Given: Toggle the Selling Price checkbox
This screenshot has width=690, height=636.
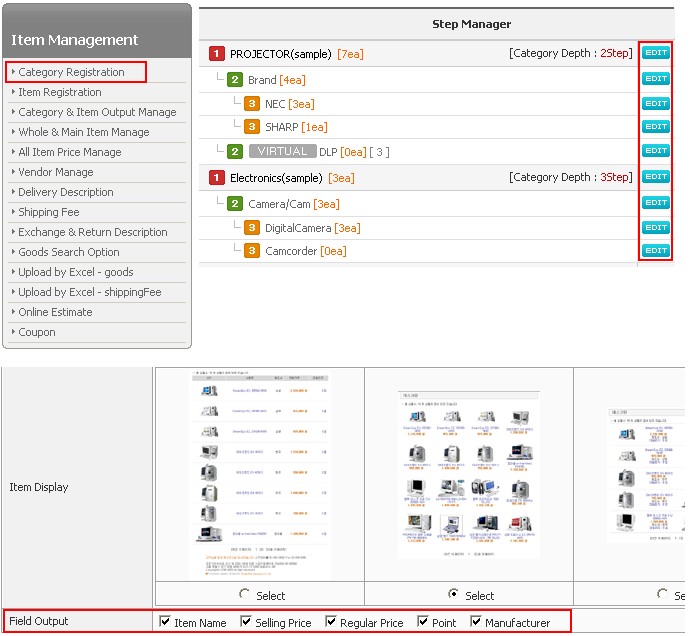Looking at the screenshot, I should (247, 622).
